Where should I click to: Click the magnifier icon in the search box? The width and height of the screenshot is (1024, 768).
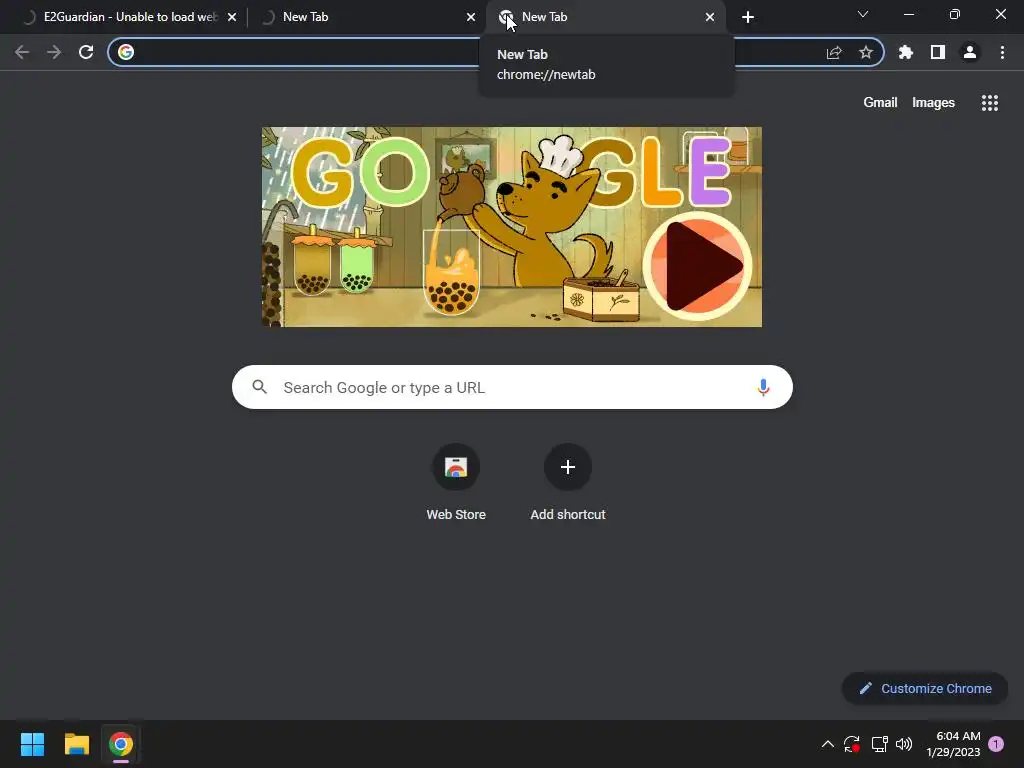coord(259,387)
